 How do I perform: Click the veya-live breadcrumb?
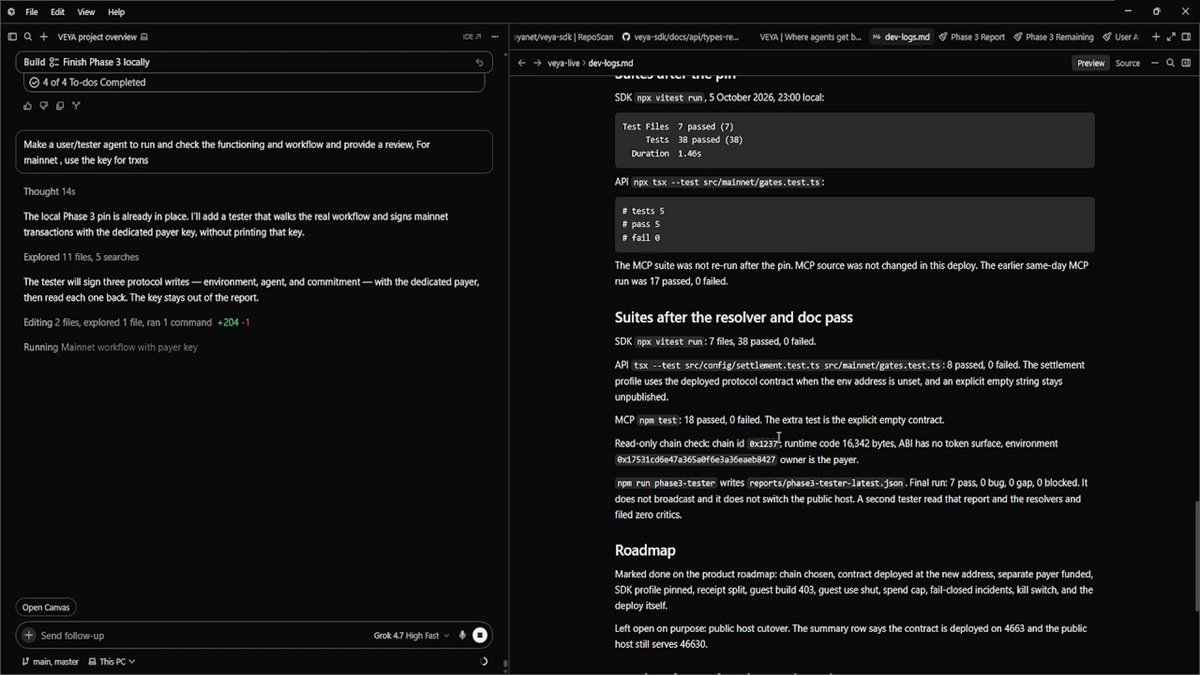[563, 63]
